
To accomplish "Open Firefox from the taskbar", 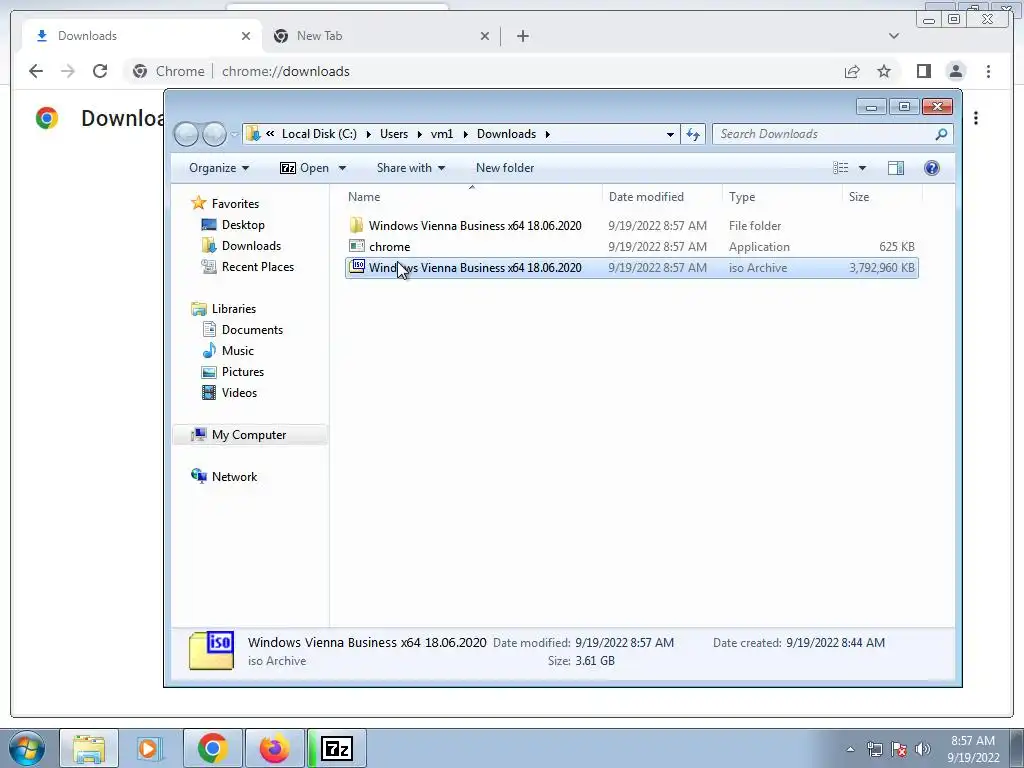I will point(274,748).
